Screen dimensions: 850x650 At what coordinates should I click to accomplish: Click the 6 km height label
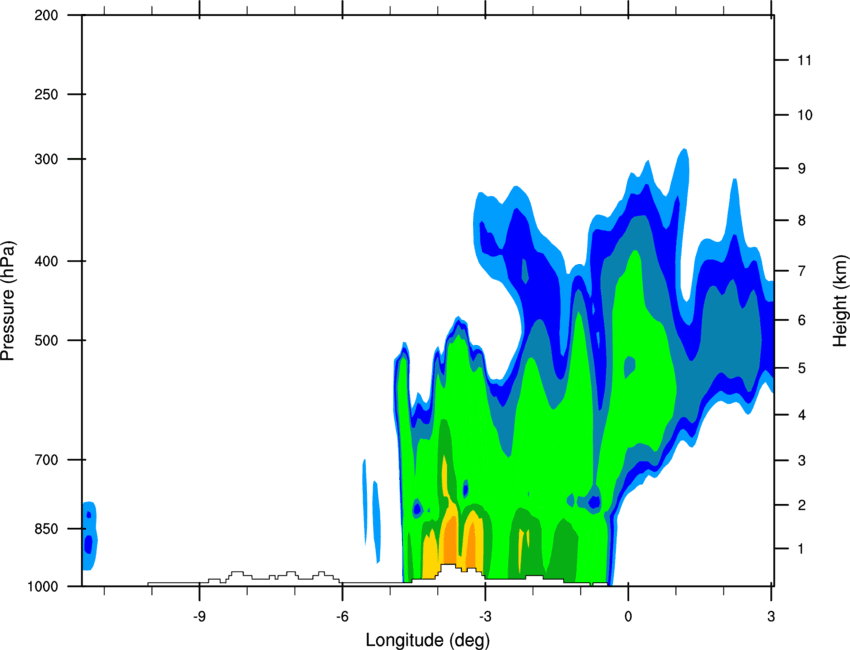pyautogui.click(x=802, y=320)
